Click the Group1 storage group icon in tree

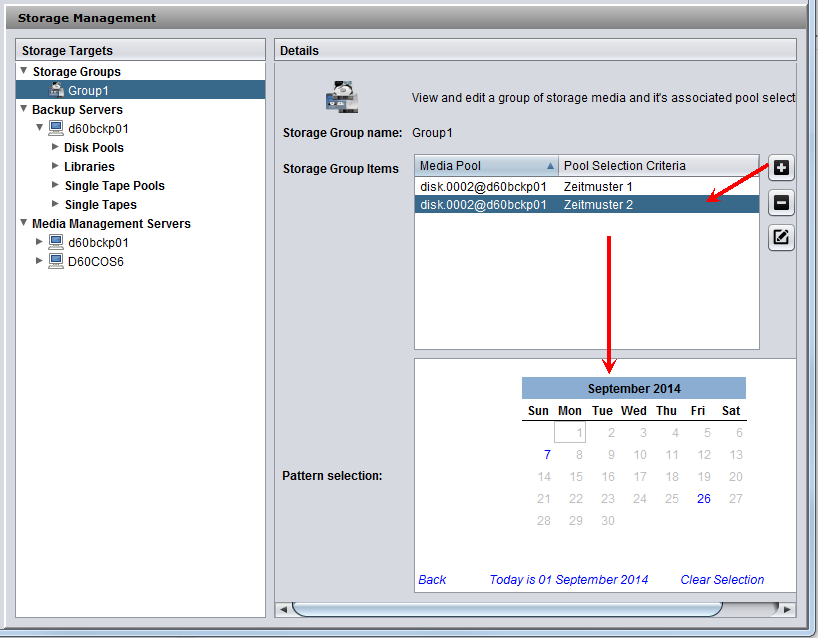tap(56, 90)
